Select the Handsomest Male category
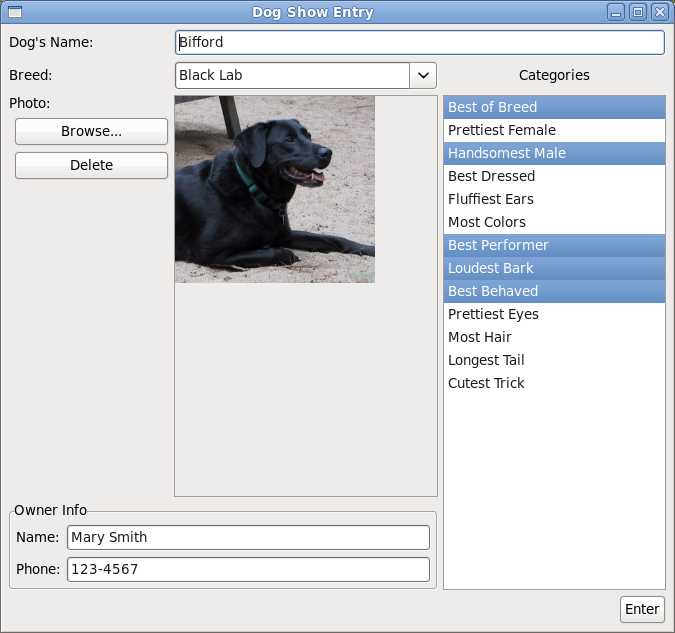The height and width of the screenshot is (633, 675). click(554, 153)
